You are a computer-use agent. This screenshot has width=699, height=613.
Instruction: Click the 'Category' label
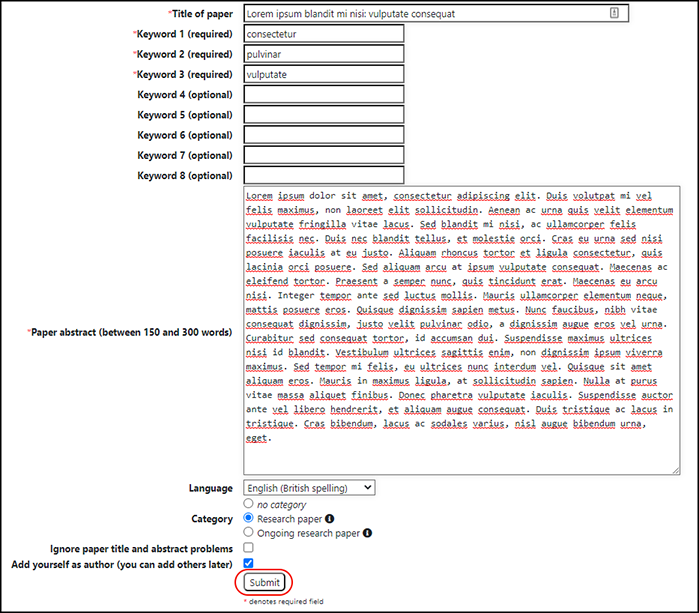coord(212,519)
